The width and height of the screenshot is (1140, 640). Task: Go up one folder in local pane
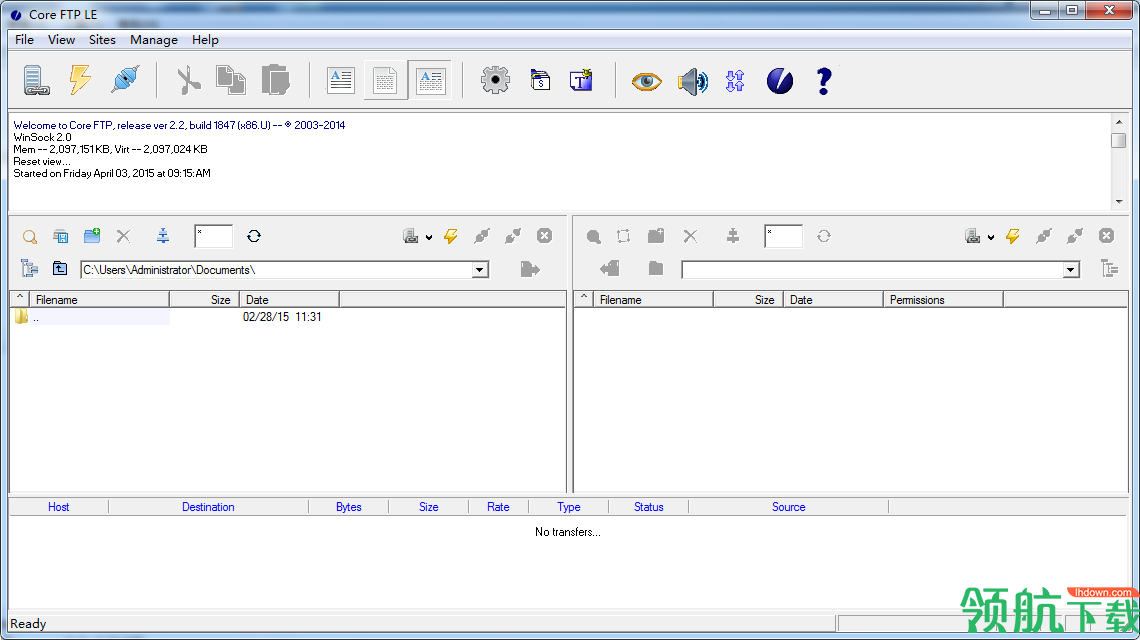(60, 268)
